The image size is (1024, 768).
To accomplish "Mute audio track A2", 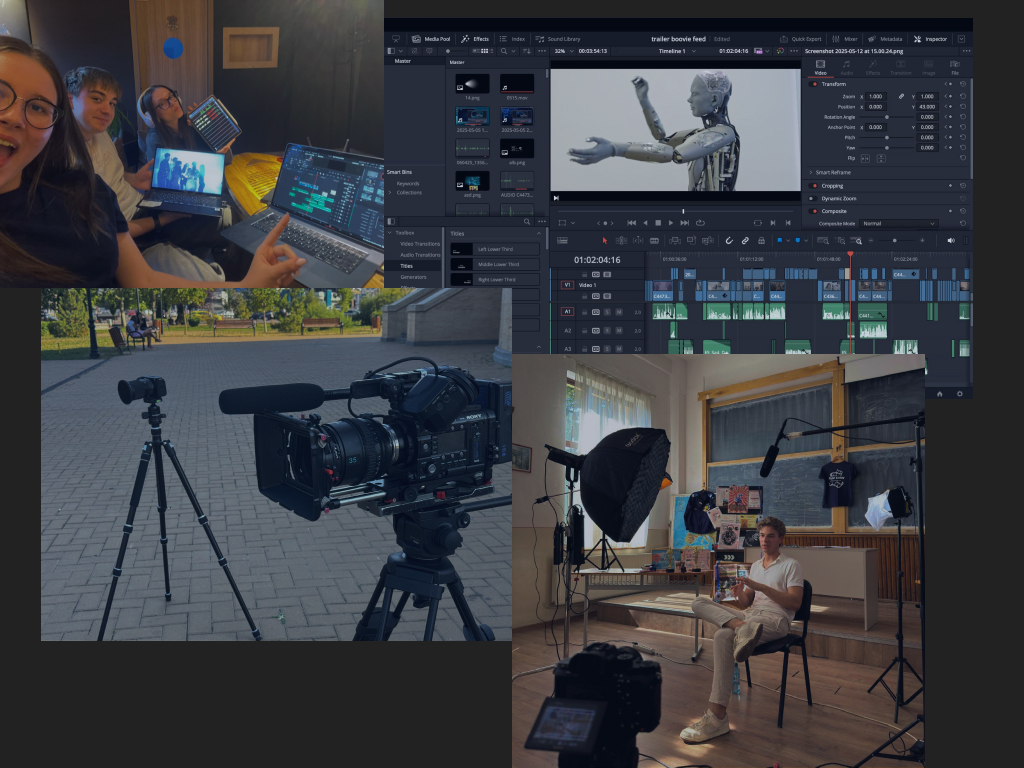I will (618, 331).
